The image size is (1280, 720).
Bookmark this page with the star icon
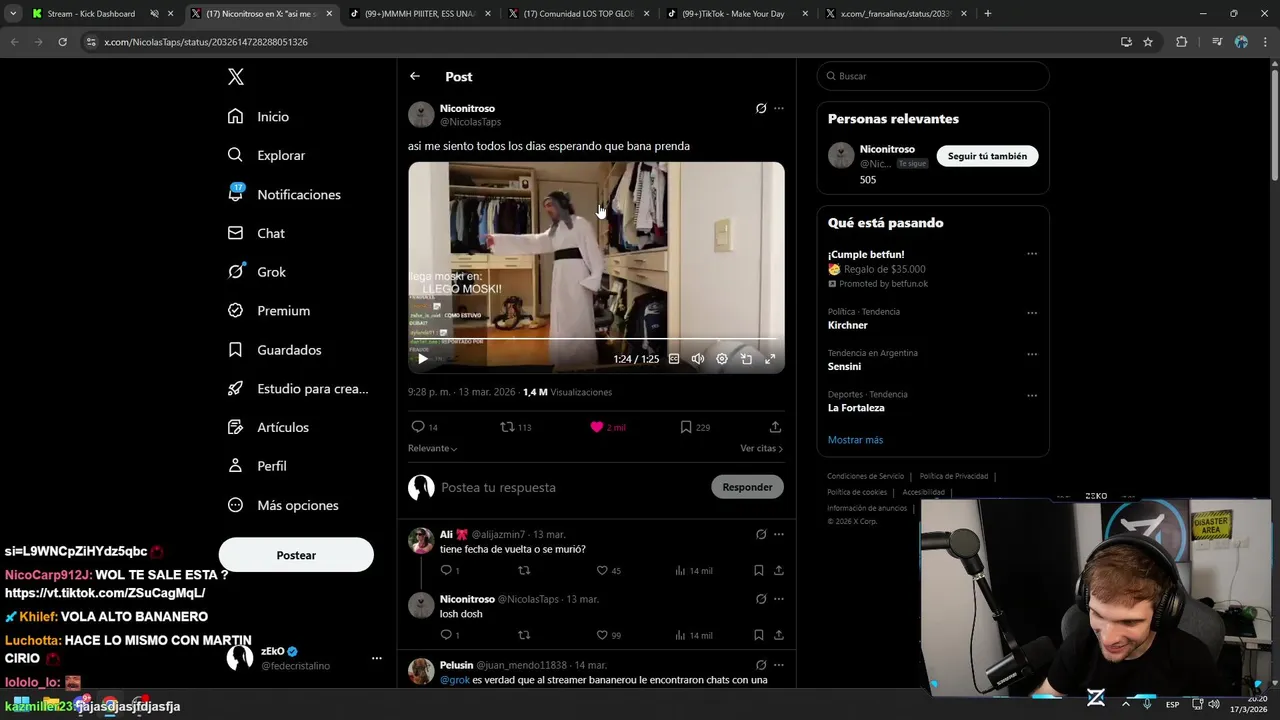[x=1148, y=42]
